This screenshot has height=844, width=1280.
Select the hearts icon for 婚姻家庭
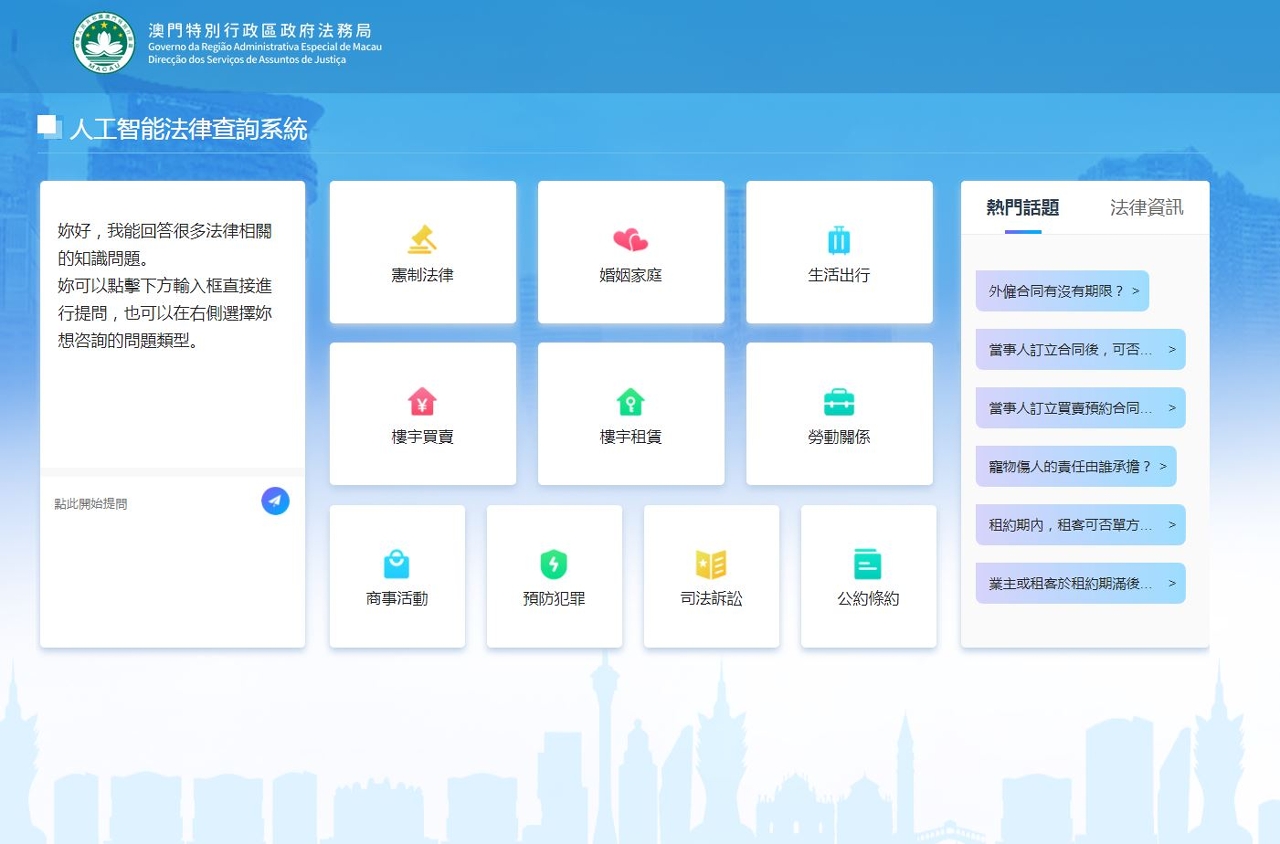point(630,240)
